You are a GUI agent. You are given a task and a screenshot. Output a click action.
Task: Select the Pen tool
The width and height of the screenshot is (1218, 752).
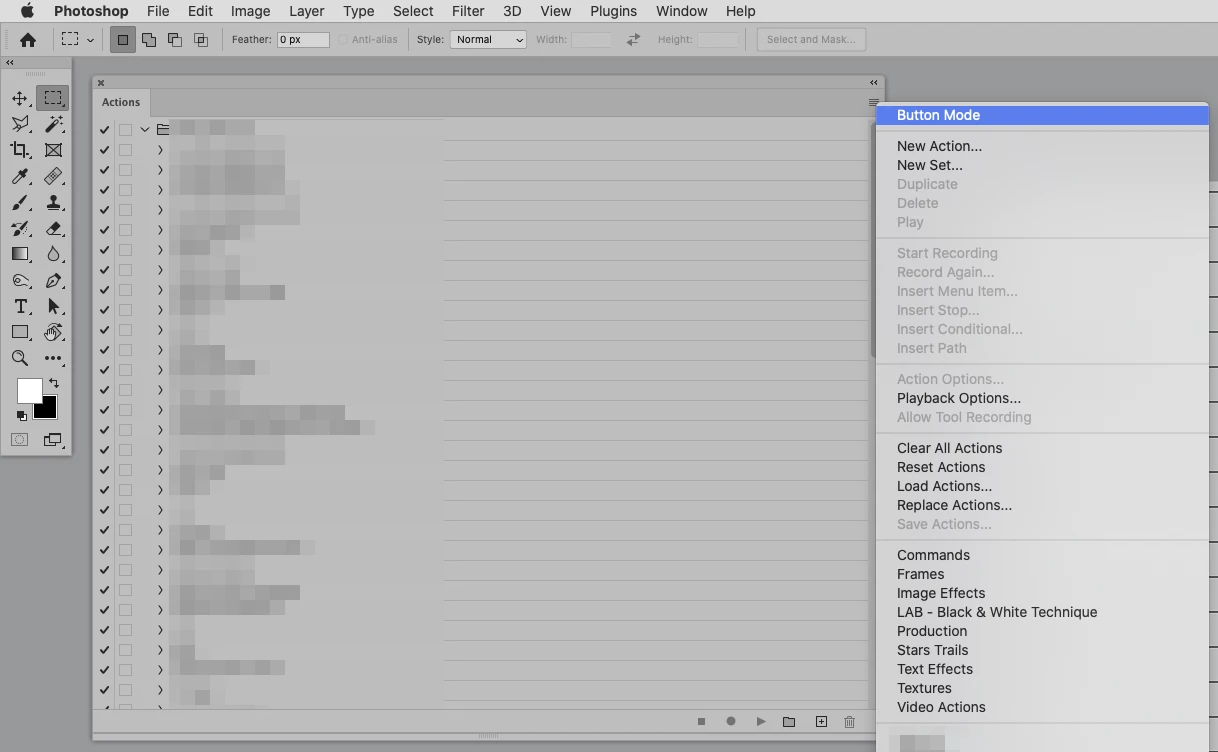click(x=53, y=281)
